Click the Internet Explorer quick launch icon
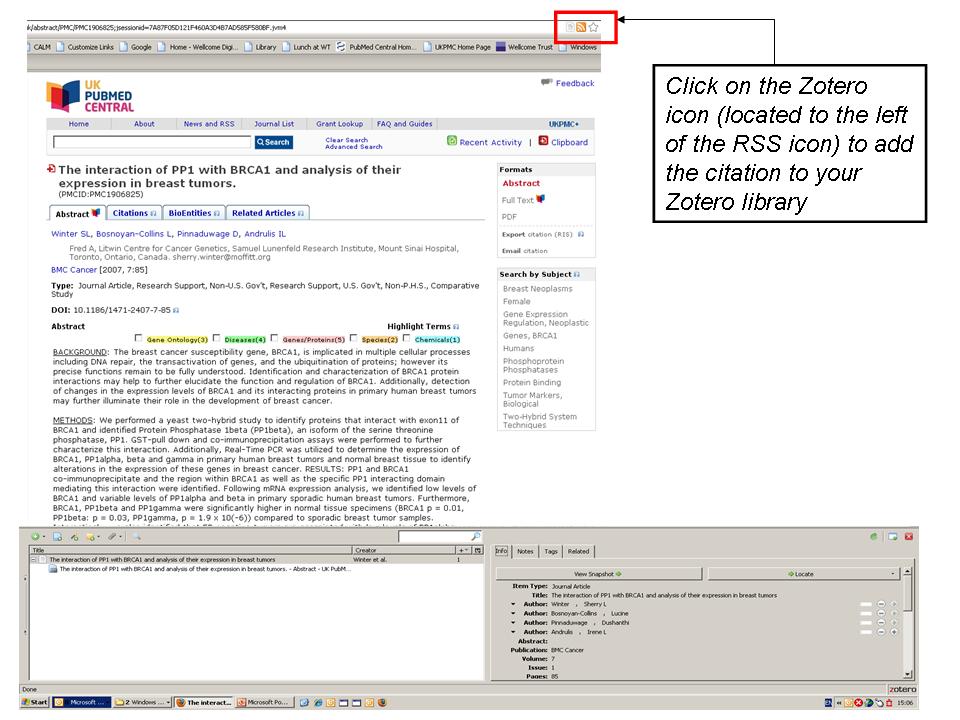The height and width of the screenshot is (720, 960). 317,703
